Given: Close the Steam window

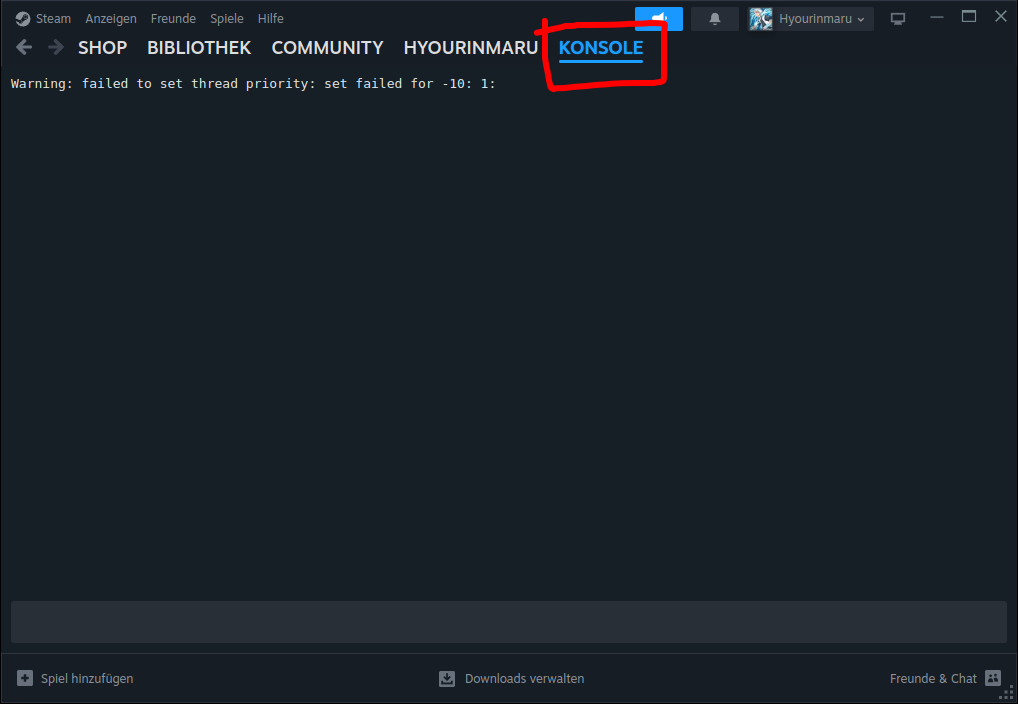Looking at the screenshot, I should [1000, 17].
